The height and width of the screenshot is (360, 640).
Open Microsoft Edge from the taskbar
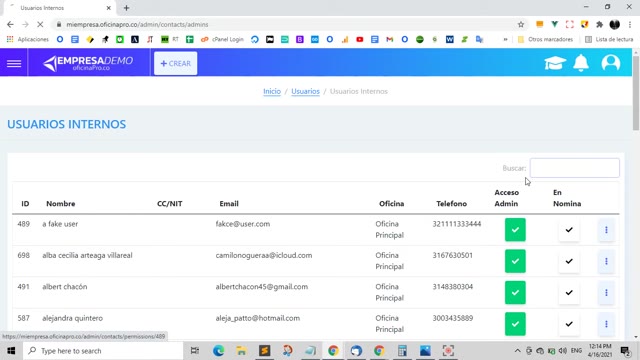click(x=218, y=351)
